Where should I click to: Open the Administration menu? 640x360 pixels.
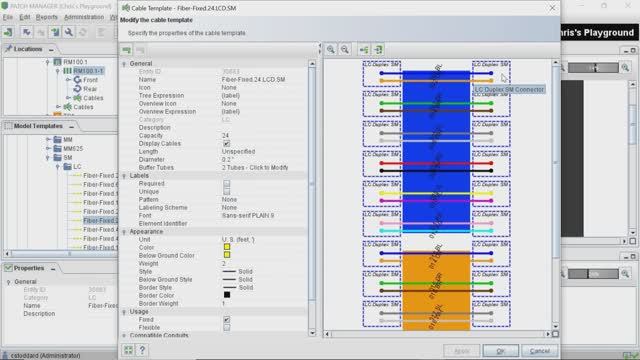click(84, 17)
